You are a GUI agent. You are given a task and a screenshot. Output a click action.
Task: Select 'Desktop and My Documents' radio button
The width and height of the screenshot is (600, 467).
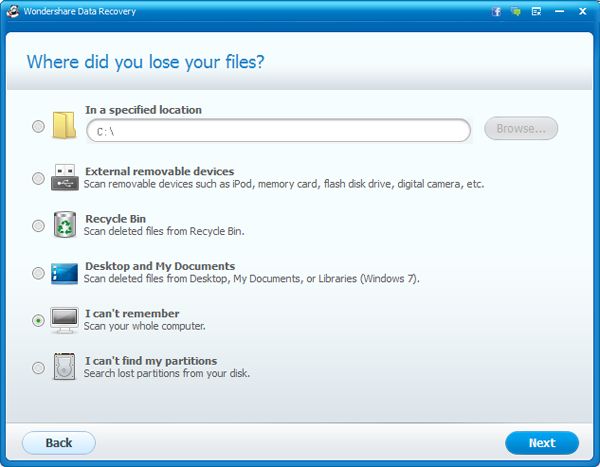38,273
